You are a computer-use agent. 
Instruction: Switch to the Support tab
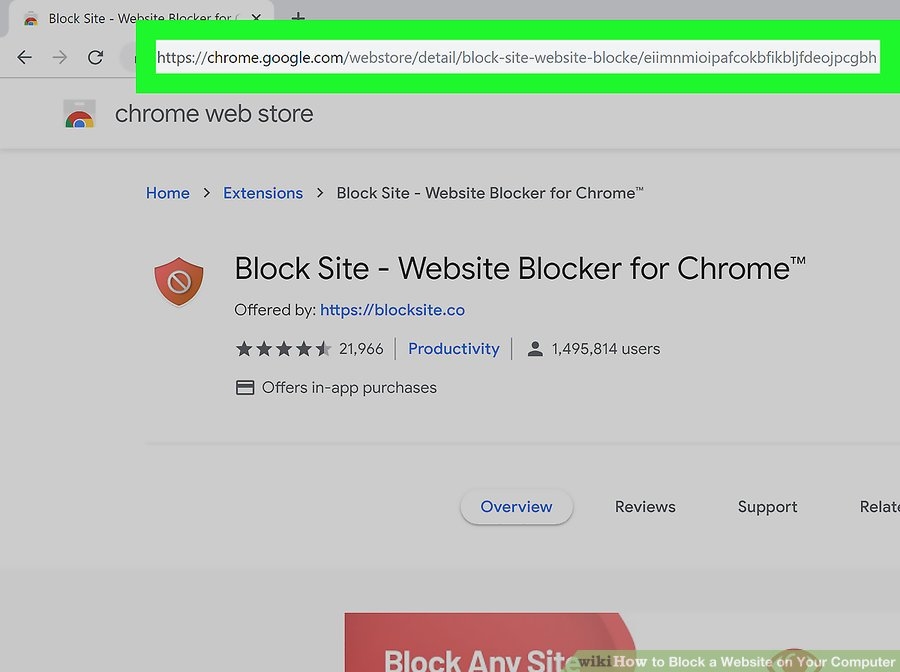(x=767, y=507)
